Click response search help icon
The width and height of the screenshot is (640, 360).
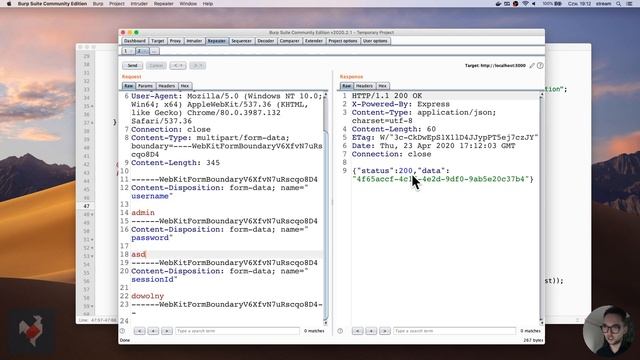(x=340, y=331)
